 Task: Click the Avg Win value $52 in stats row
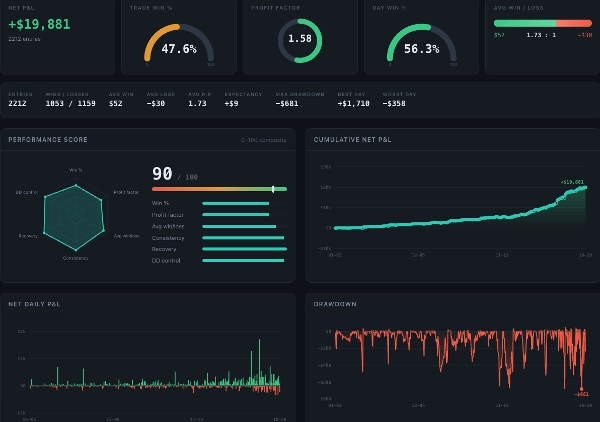116,103
